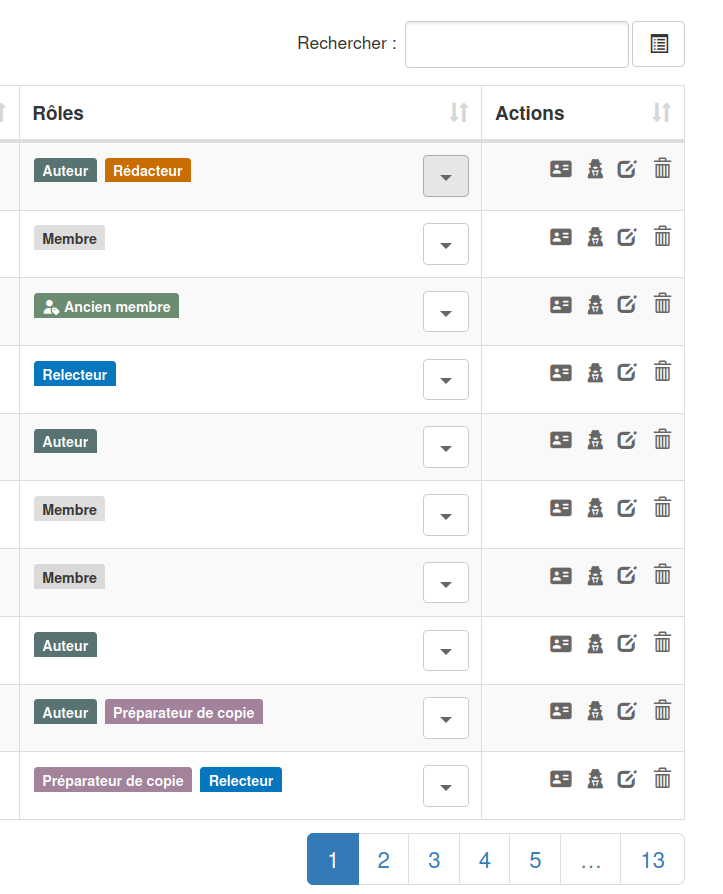Impersonate the user with the Membre role
Image resolution: width=723 pixels, height=894 pixels.
tap(594, 237)
